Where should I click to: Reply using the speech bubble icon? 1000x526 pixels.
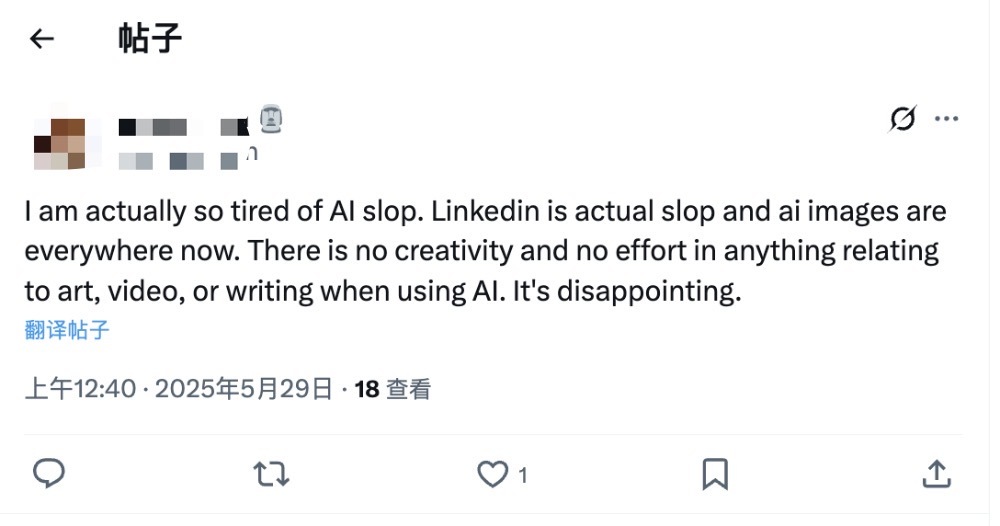point(49,473)
